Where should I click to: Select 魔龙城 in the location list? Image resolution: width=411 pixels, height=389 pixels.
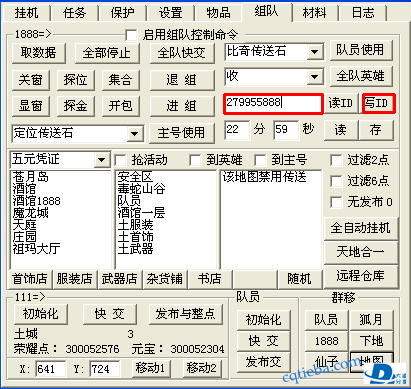coord(31,213)
